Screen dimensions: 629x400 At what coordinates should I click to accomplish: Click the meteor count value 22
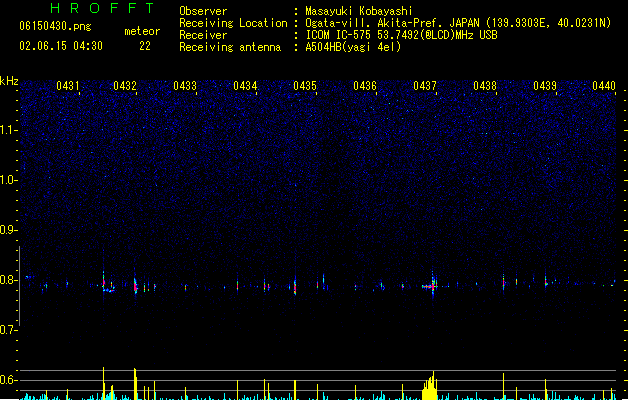click(x=145, y=46)
